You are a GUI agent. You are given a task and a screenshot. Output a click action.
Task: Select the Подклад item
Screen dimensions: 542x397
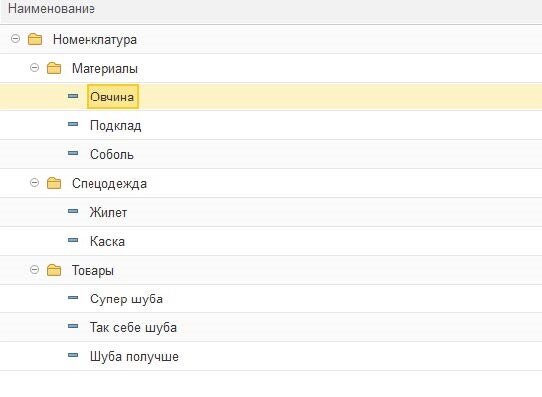115,125
